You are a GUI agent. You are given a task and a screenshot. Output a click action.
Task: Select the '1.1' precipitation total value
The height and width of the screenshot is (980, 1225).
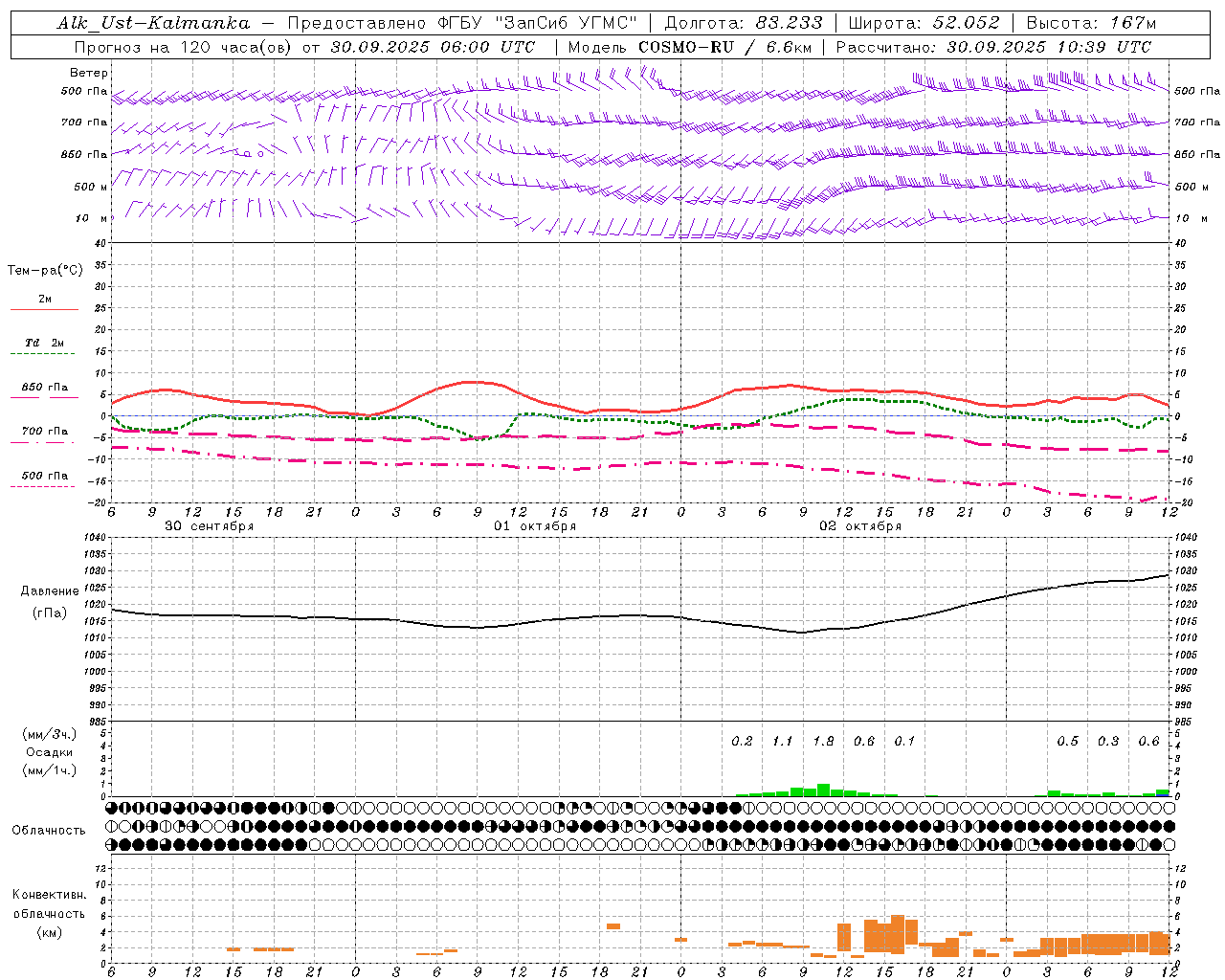click(x=783, y=742)
